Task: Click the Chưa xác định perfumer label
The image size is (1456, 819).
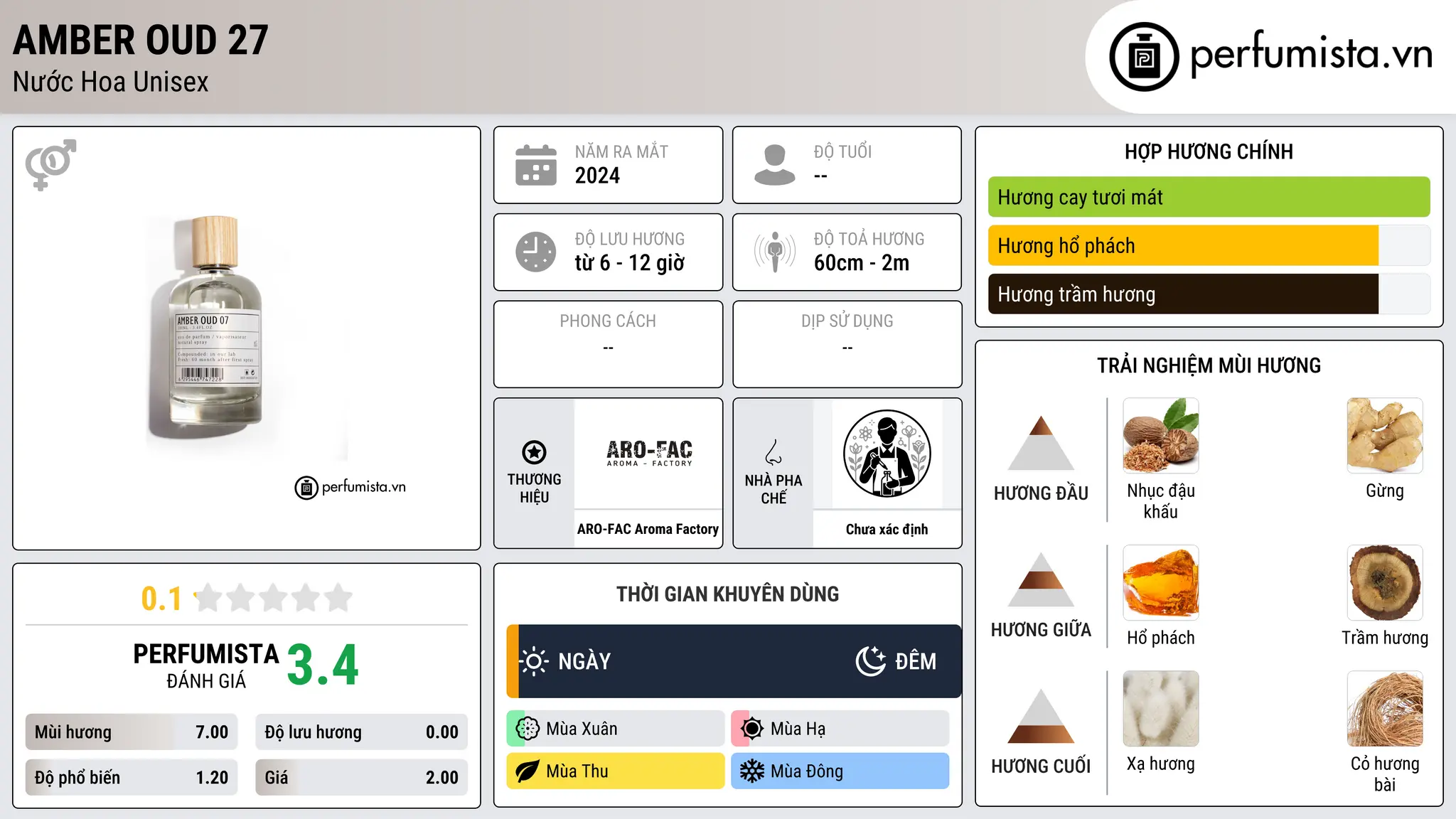Action: pyautogui.click(x=887, y=529)
